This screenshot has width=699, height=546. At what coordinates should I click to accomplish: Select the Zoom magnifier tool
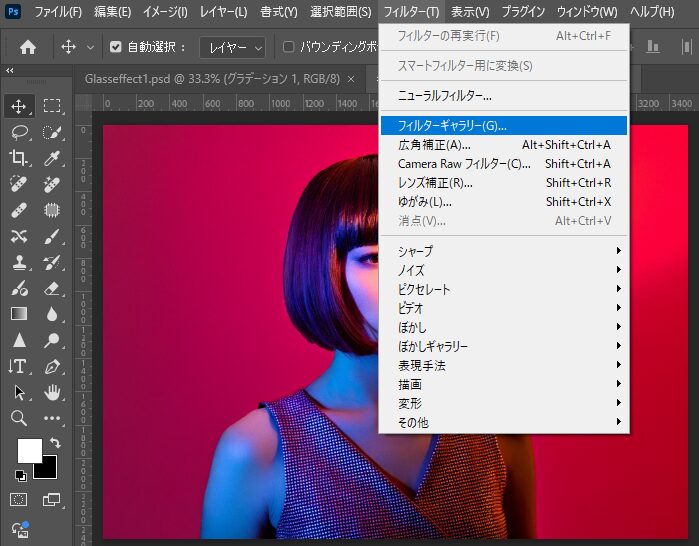[x=19, y=418]
